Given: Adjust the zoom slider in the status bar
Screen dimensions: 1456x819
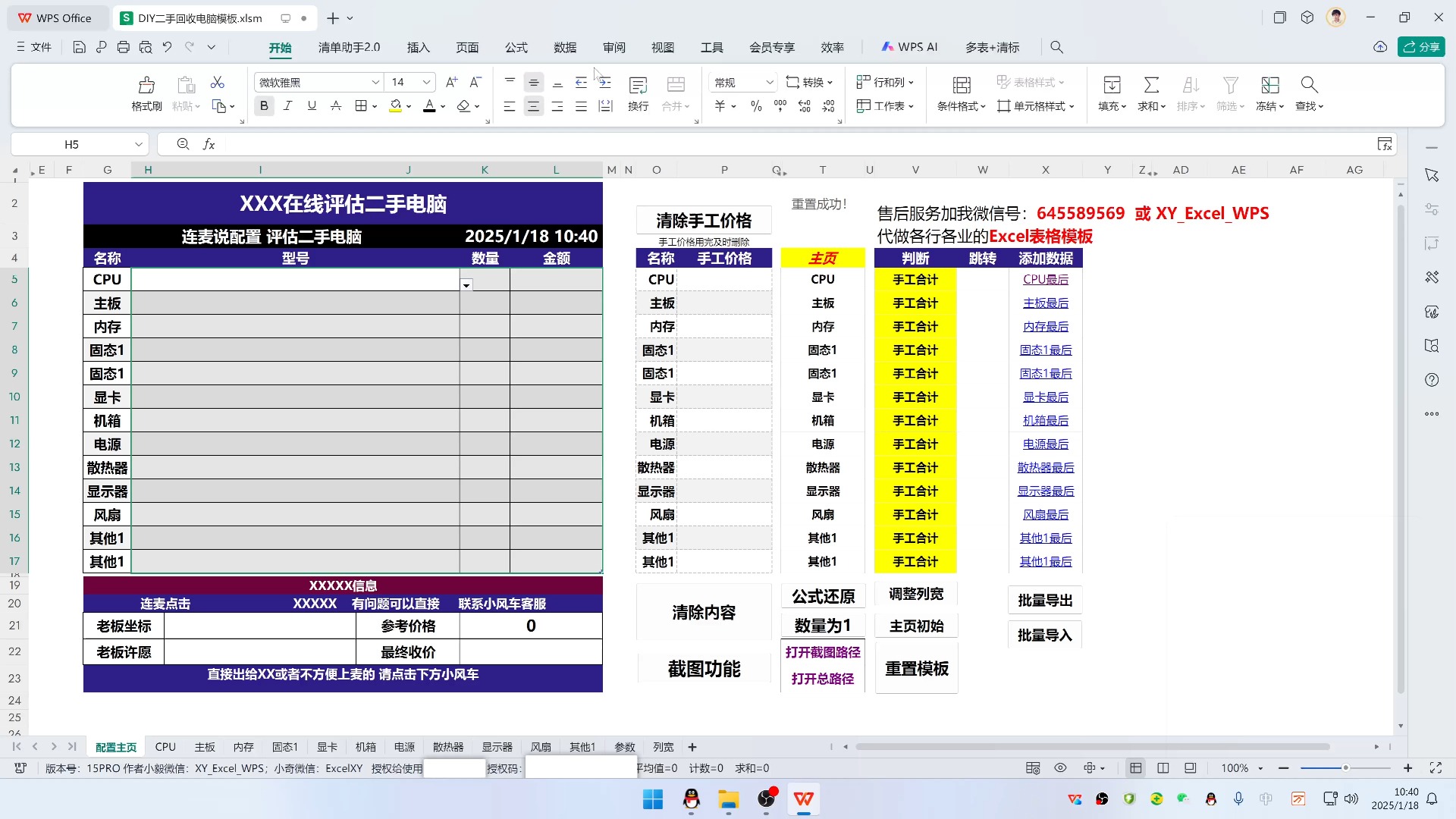Looking at the screenshot, I should (x=1346, y=768).
